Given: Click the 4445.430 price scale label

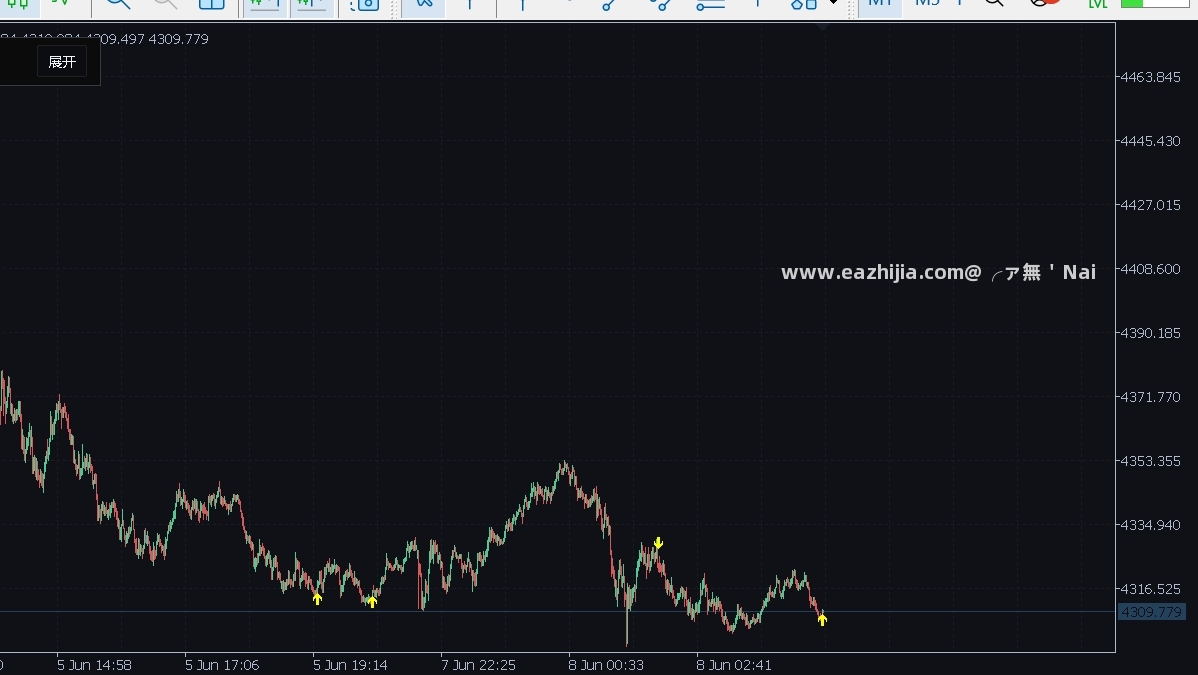Looking at the screenshot, I should [x=1151, y=141].
